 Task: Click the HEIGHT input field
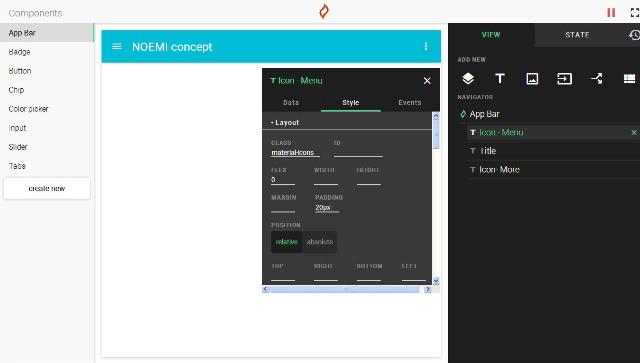click(x=369, y=180)
